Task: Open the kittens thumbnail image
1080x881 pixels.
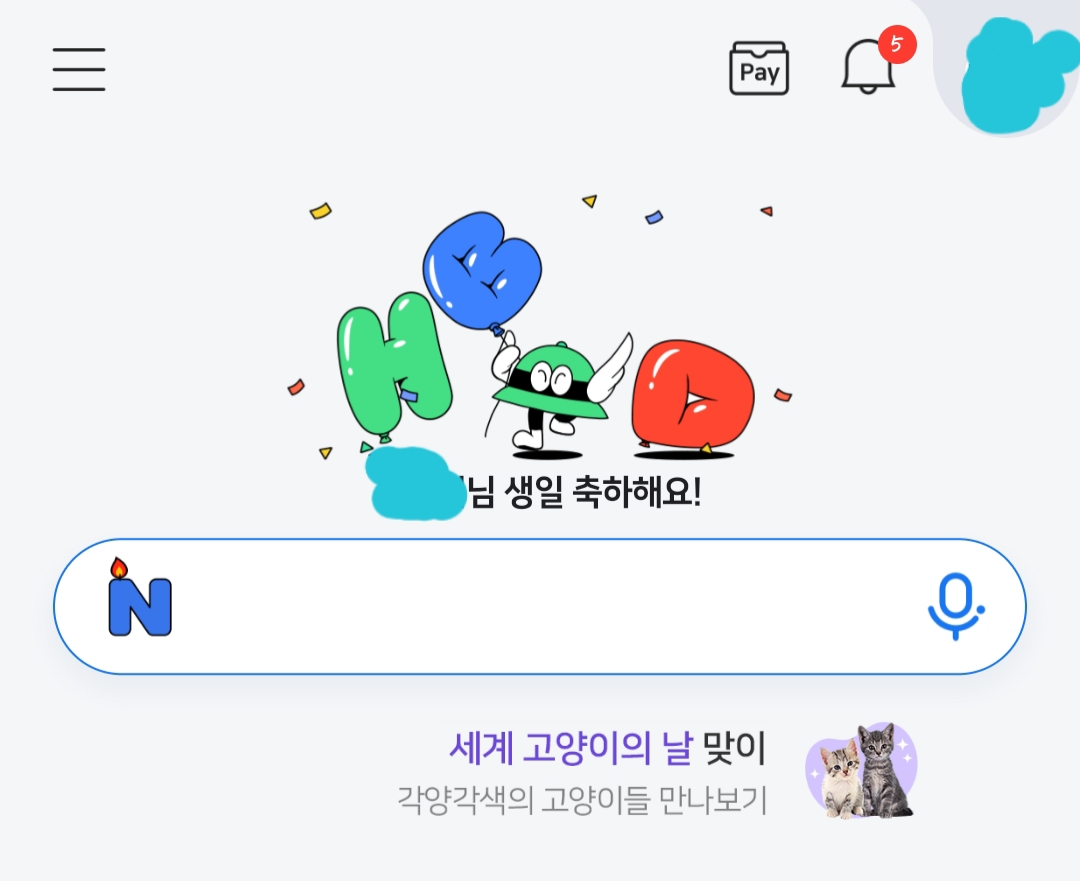Action: click(x=861, y=771)
